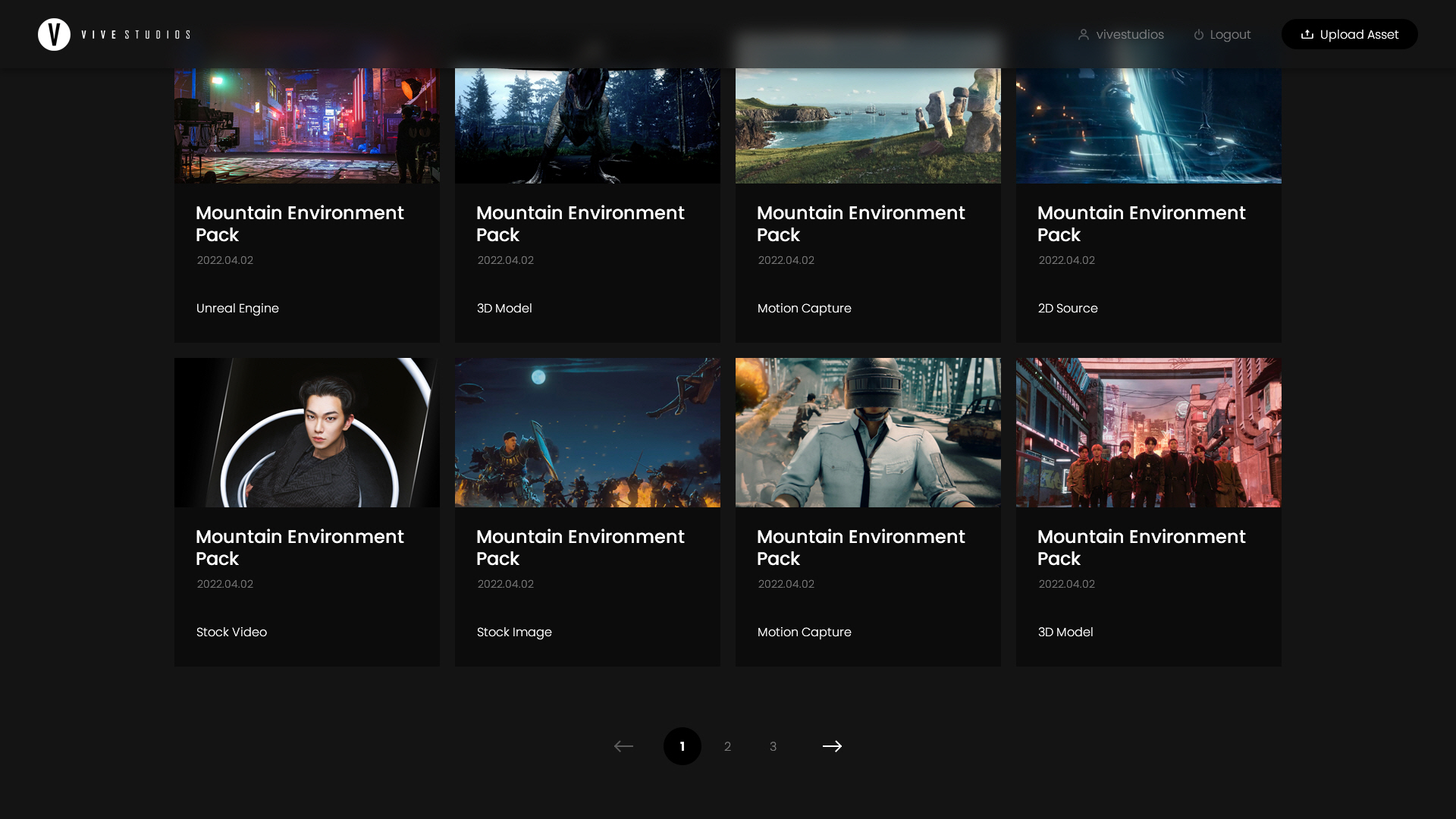Click the Unreal Engine category label
Screen dimensions: 1456x819
(237, 308)
